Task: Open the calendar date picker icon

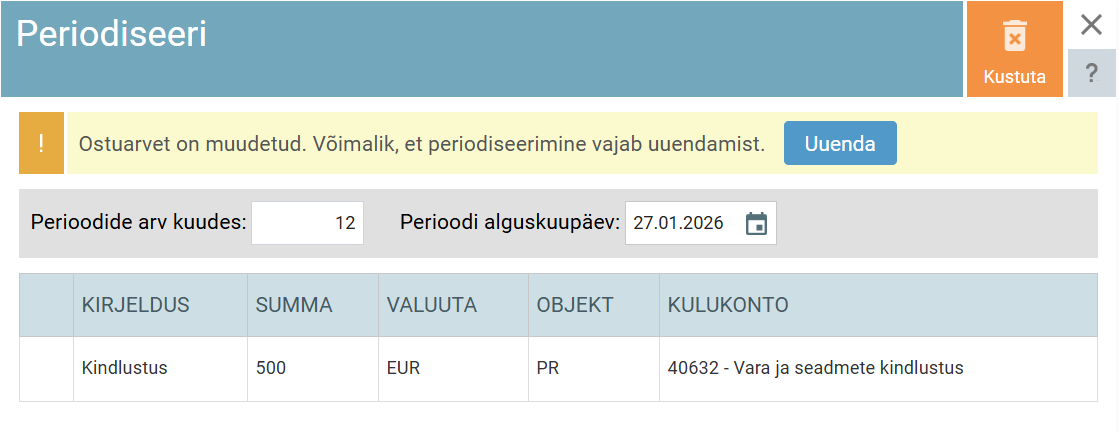Action: [x=756, y=223]
